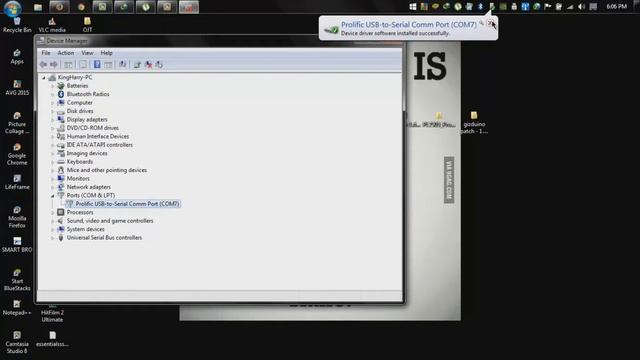Click the Disable device toolbar icon
The image size is (640, 360).
coord(159,64)
